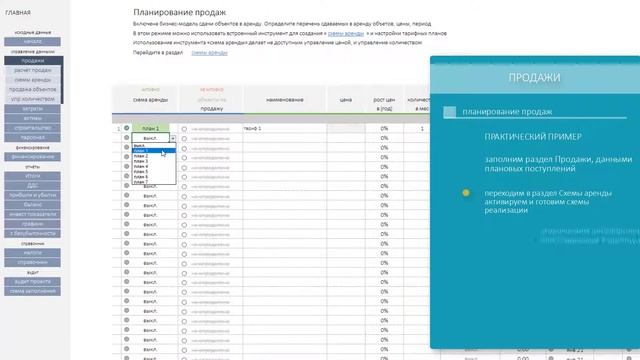Image resolution: width=640 pixels, height=360 pixels.
Task: Select the продажи sidebar item
Action: 33,61
